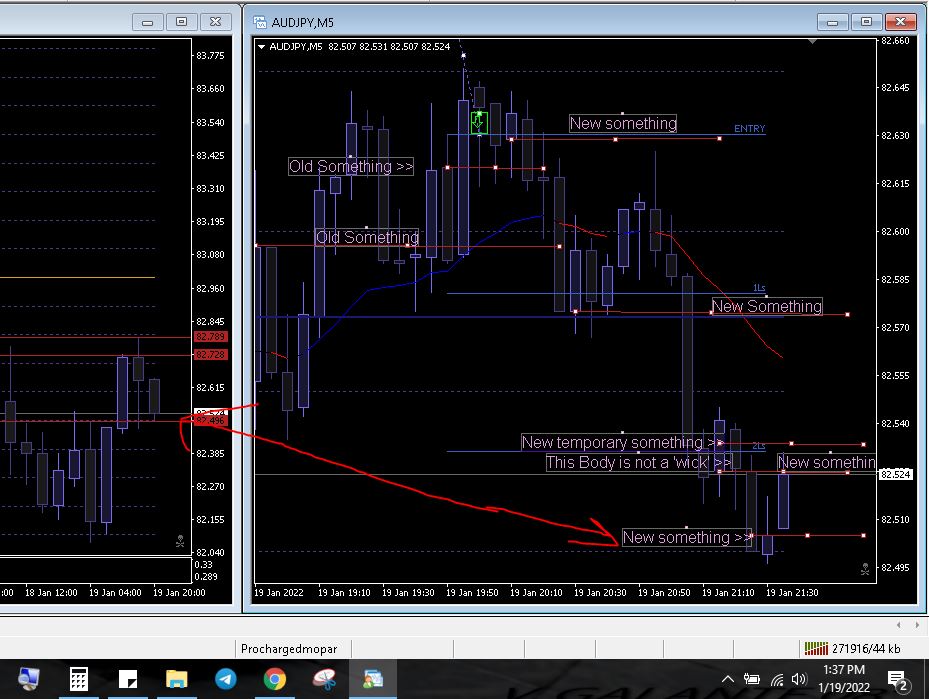The image size is (929, 699).
Task: Click the red 82.728 price label
Action: point(210,354)
